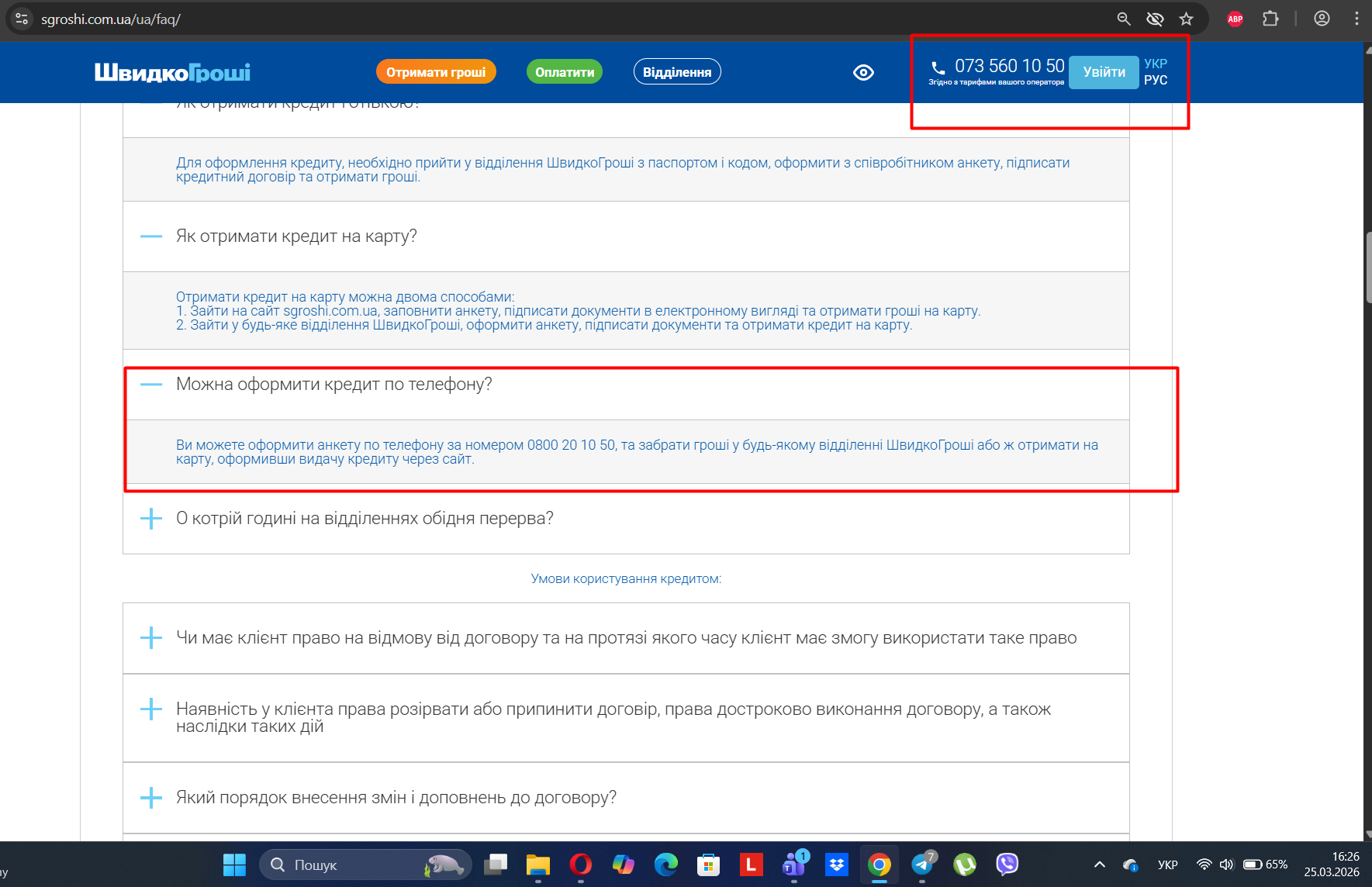Viewport: 1372px width, 887px height.
Task: Click 'Умови користування кредитом:' heading text
Action: tap(626, 579)
